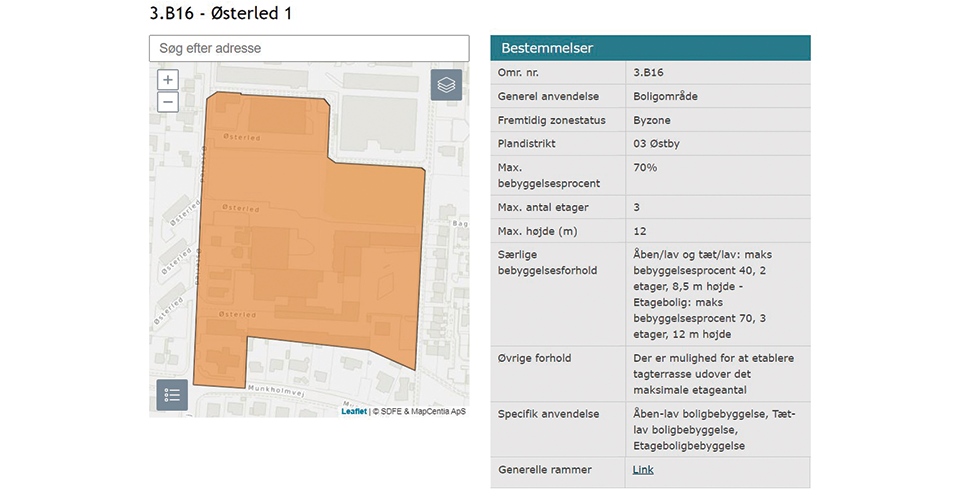
Task: Click the 'Boligområde' value
Action: 666,96
